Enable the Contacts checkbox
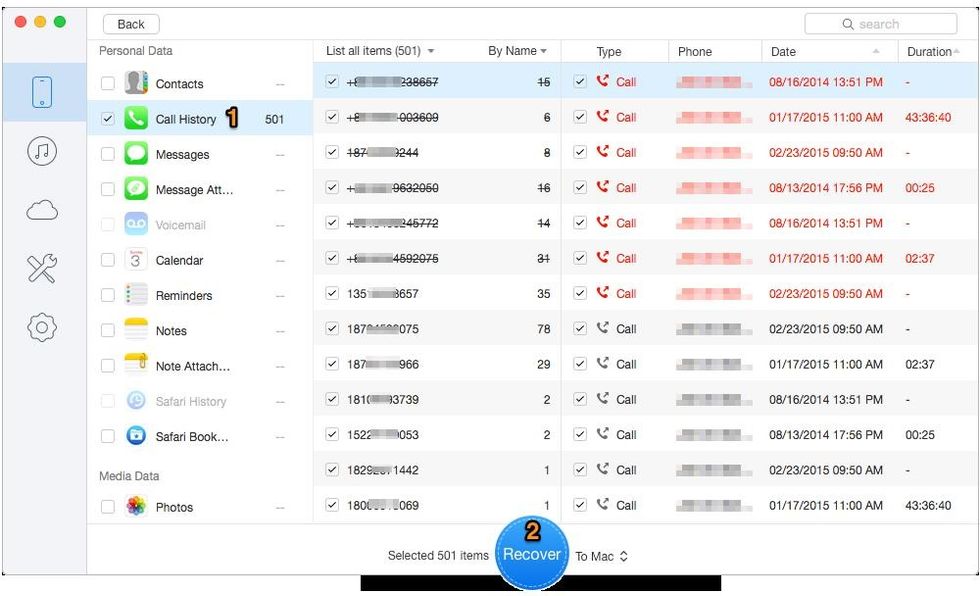The width and height of the screenshot is (980, 596). point(108,84)
